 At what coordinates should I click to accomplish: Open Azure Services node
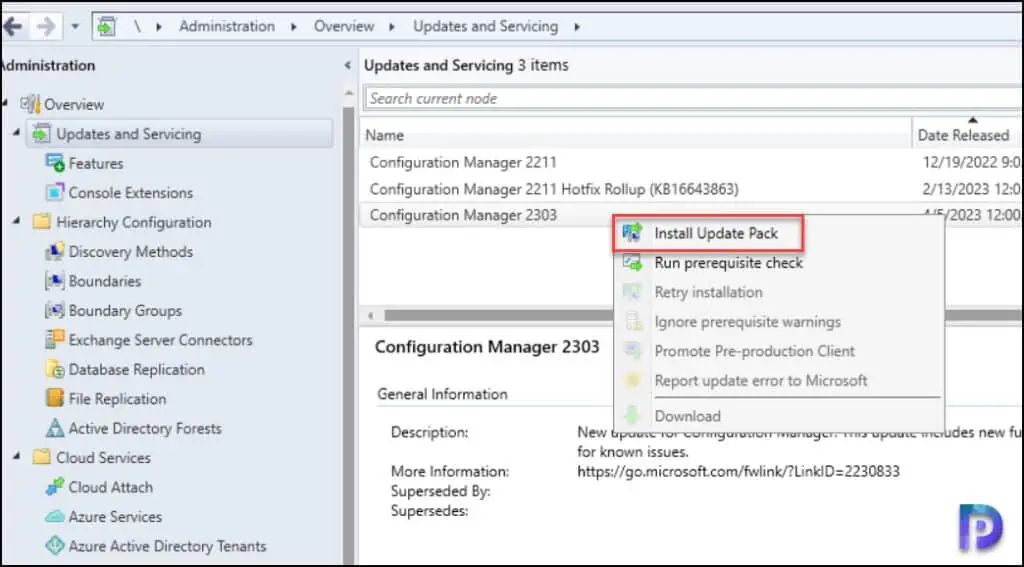(x=115, y=517)
